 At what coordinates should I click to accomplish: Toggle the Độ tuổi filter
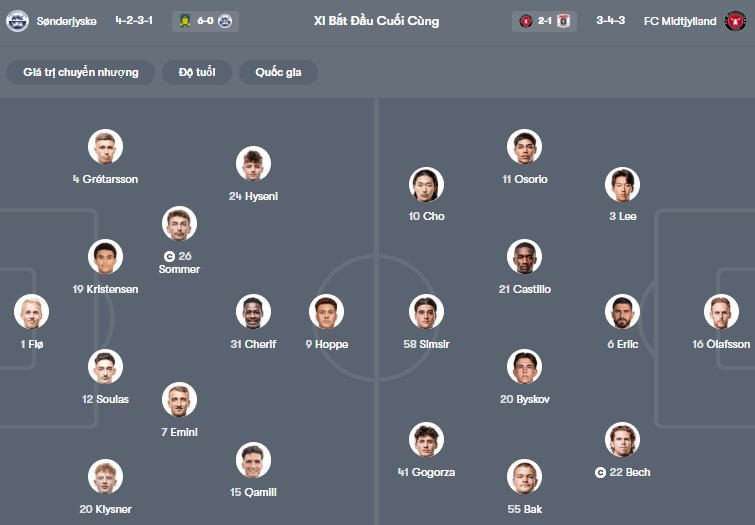tap(199, 72)
